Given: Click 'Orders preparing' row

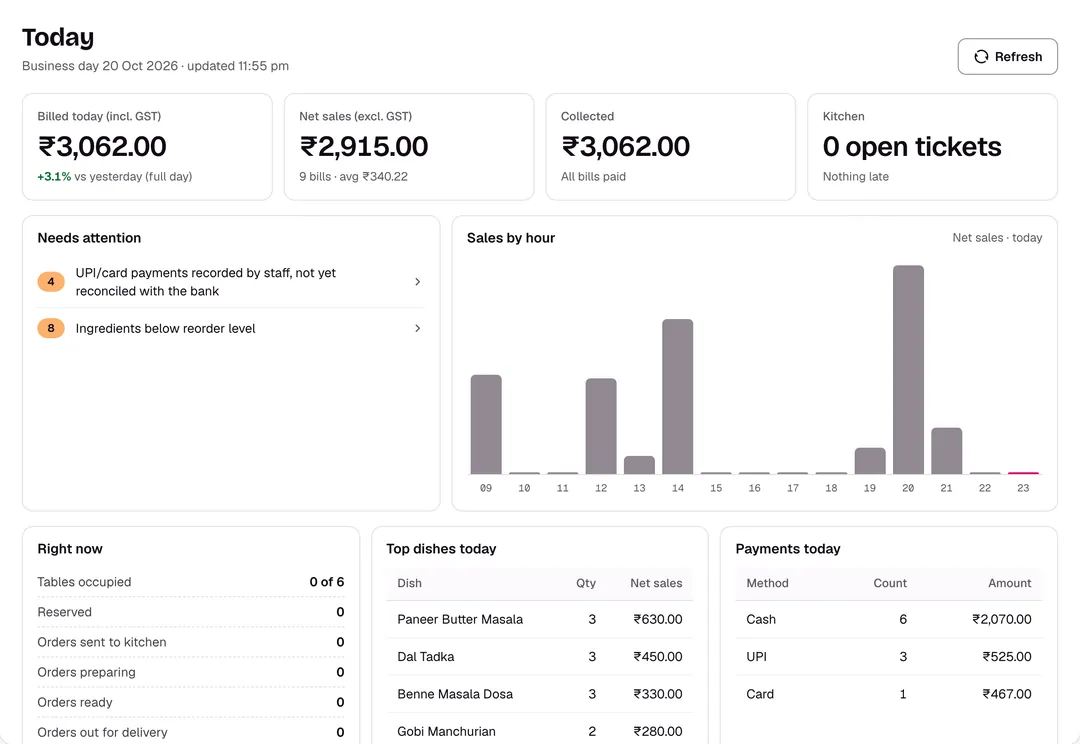Looking at the screenshot, I should 191,672.
